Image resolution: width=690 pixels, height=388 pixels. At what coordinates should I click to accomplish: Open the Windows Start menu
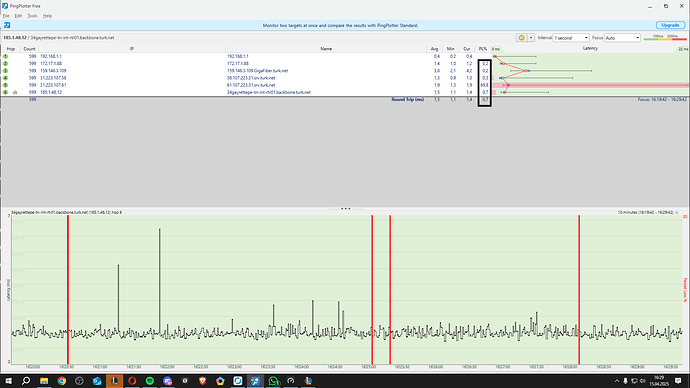coord(8,381)
